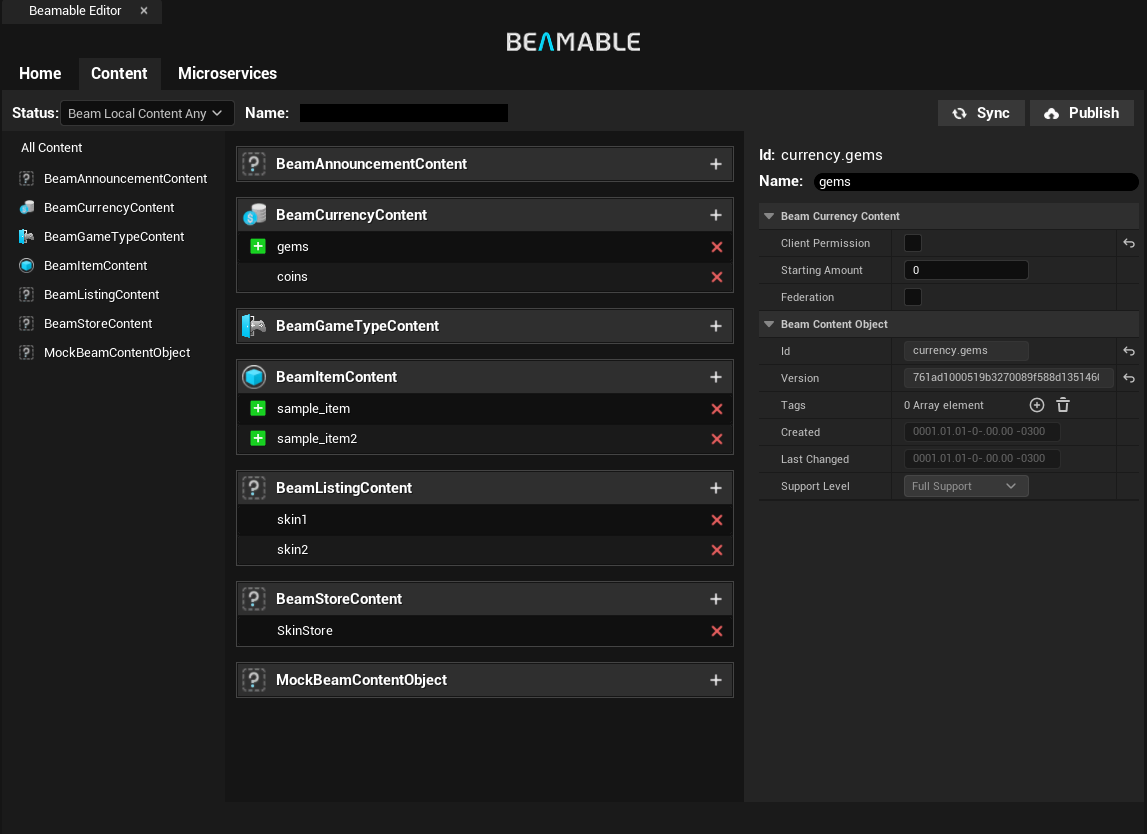The height and width of the screenshot is (834, 1147).
Task: Click the plus icon on BeamCurrencyContent header
Action: click(716, 215)
